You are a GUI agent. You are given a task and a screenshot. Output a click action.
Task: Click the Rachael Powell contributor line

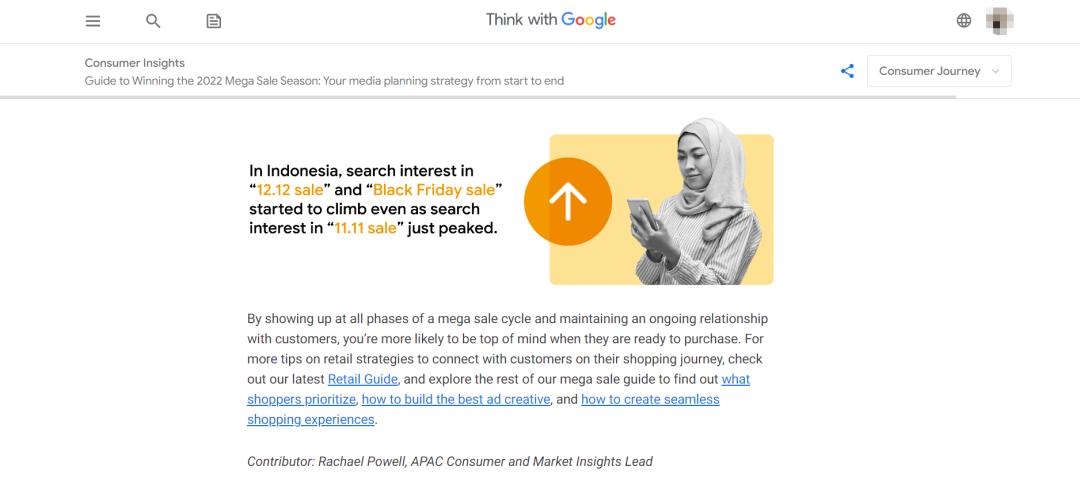(x=449, y=461)
